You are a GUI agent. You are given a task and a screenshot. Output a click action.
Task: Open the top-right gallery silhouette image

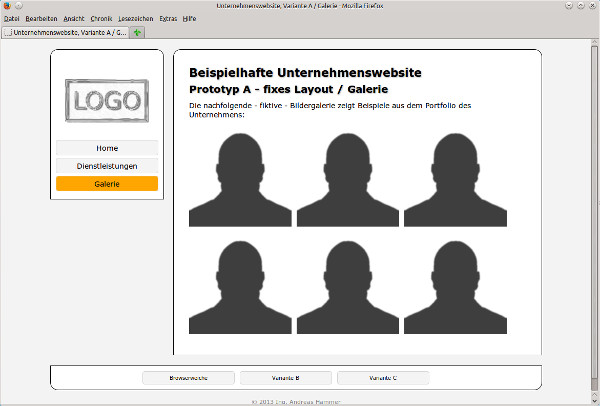point(455,180)
